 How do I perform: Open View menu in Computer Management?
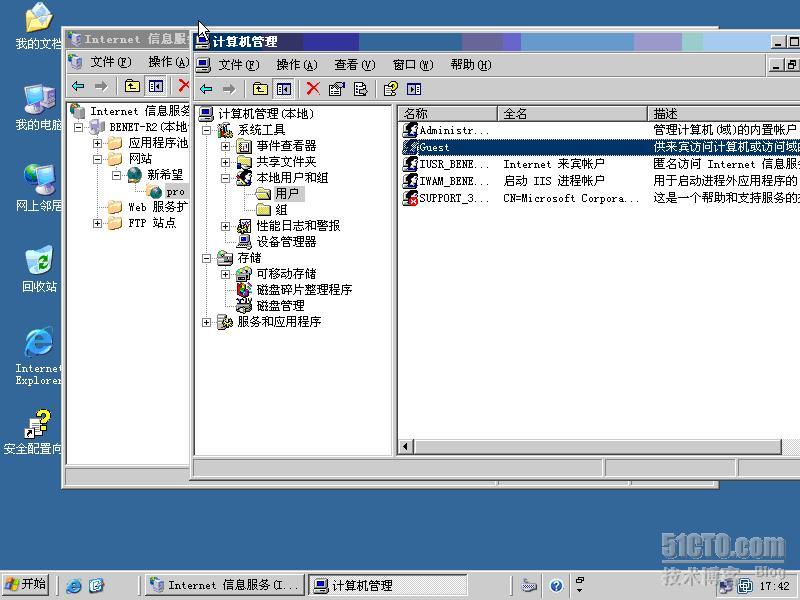(x=355, y=65)
